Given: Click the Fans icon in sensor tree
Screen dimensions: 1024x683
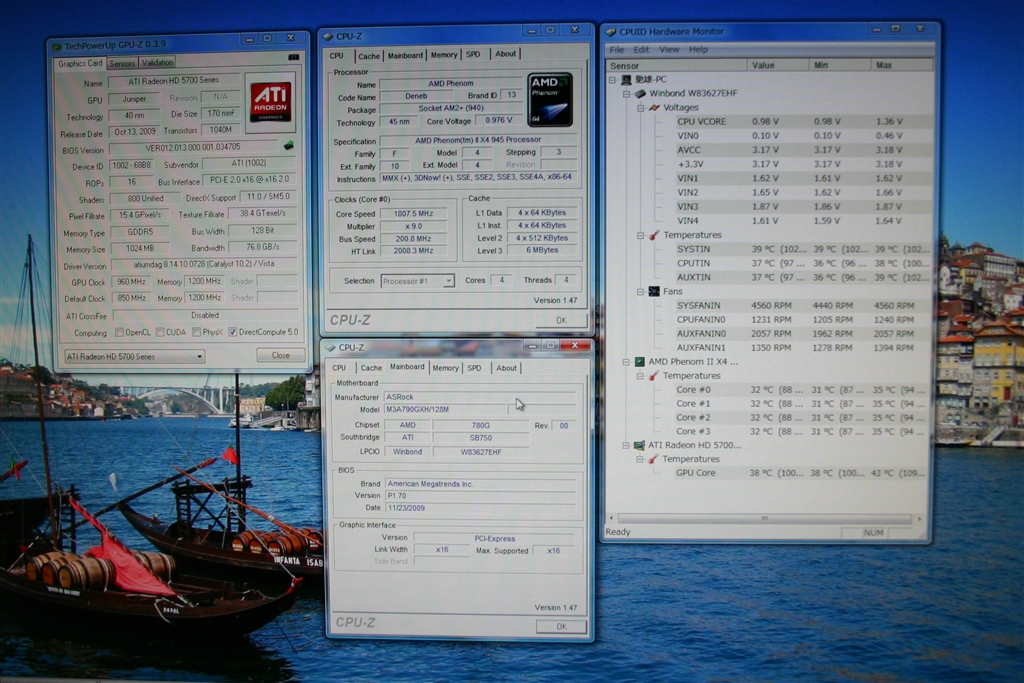Looking at the screenshot, I should click(x=654, y=291).
